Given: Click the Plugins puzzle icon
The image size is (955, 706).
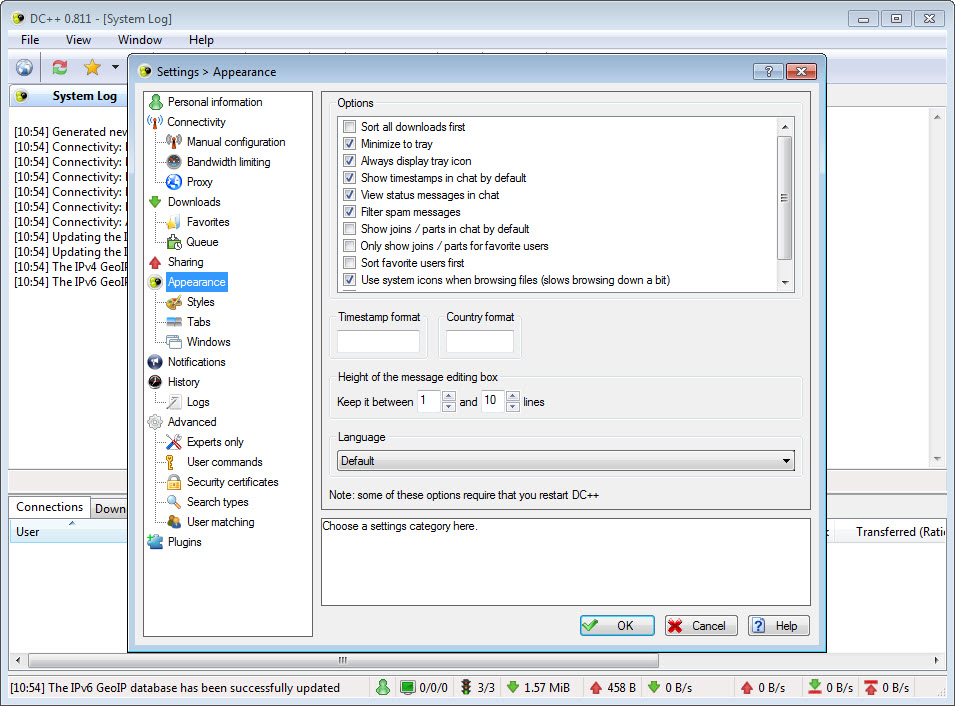Looking at the screenshot, I should point(155,542).
